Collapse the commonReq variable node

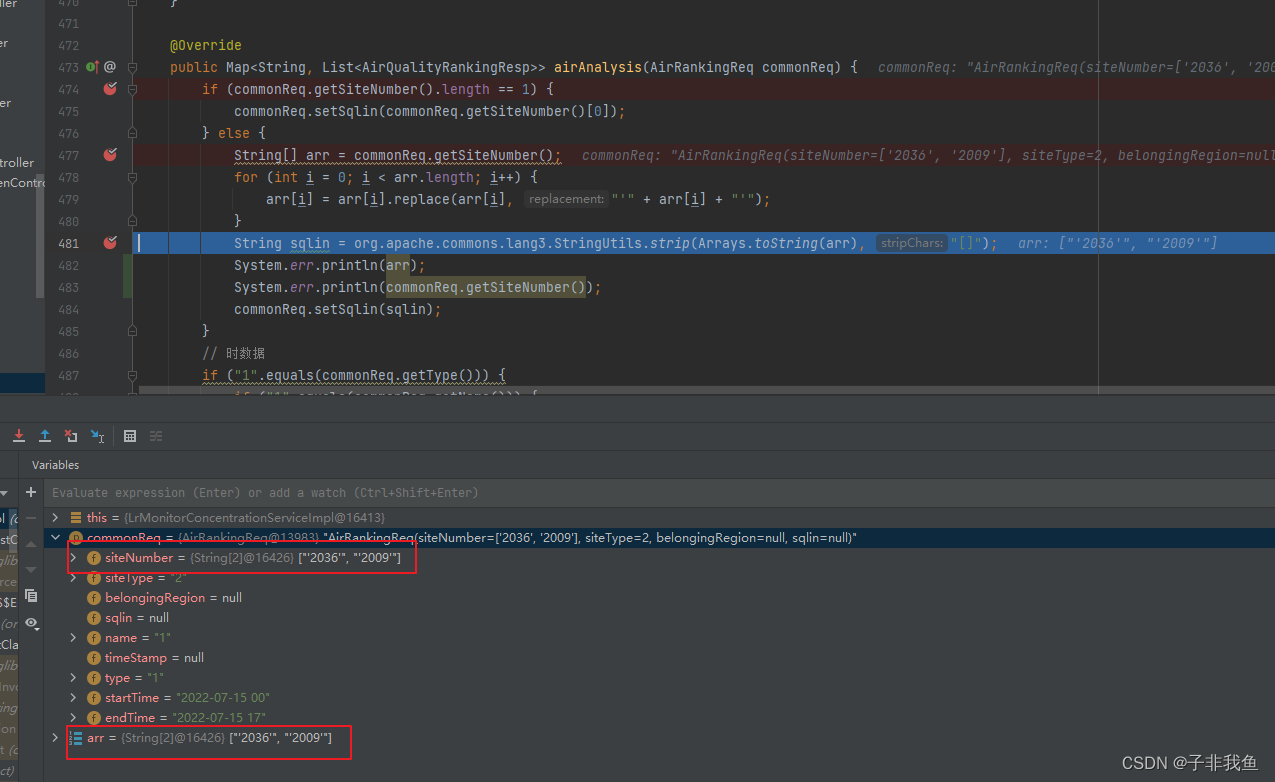pos(56,538)
